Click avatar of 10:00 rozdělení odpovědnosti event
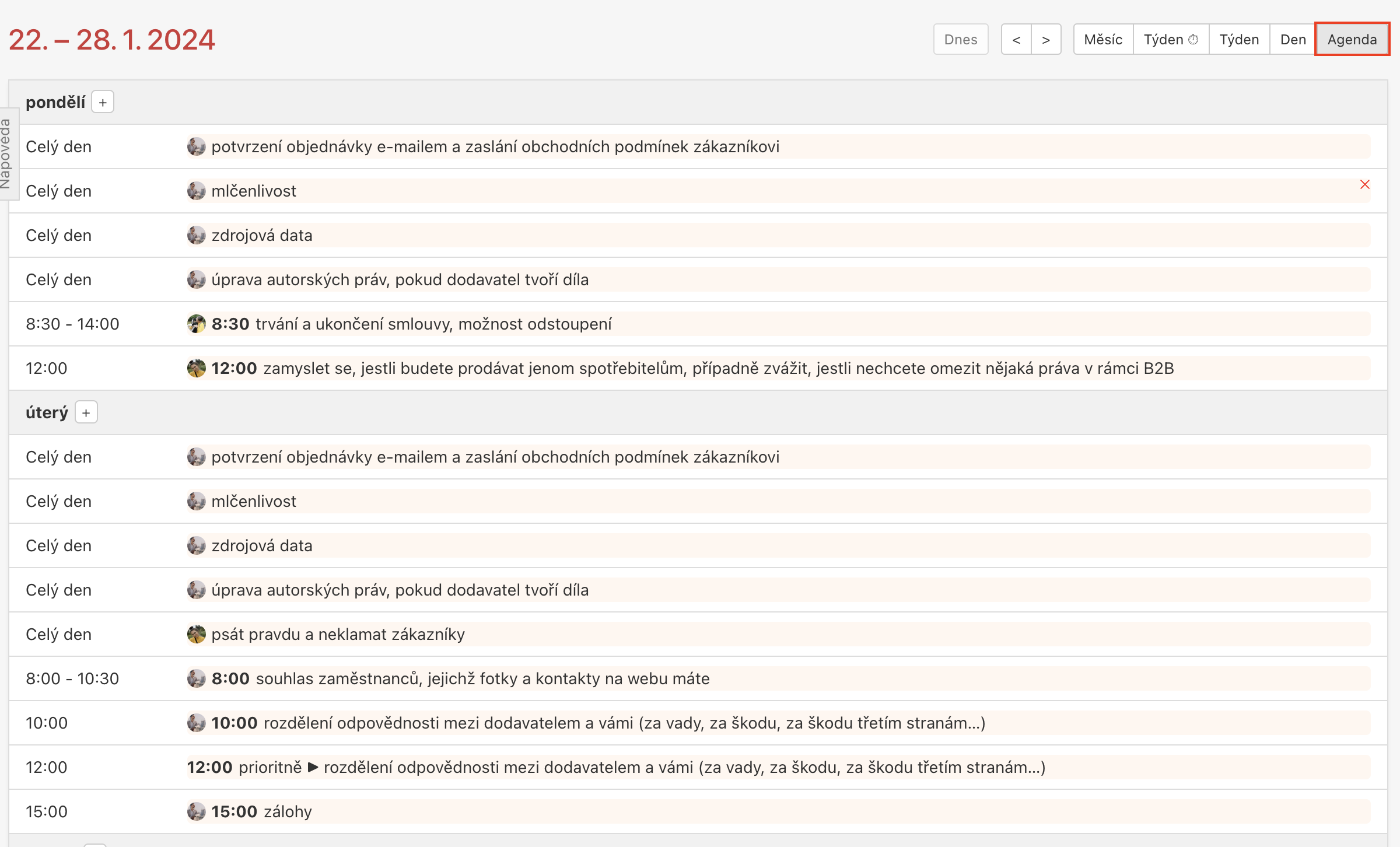This screenshot has width=1400, height=847. (x=197, y=723)
